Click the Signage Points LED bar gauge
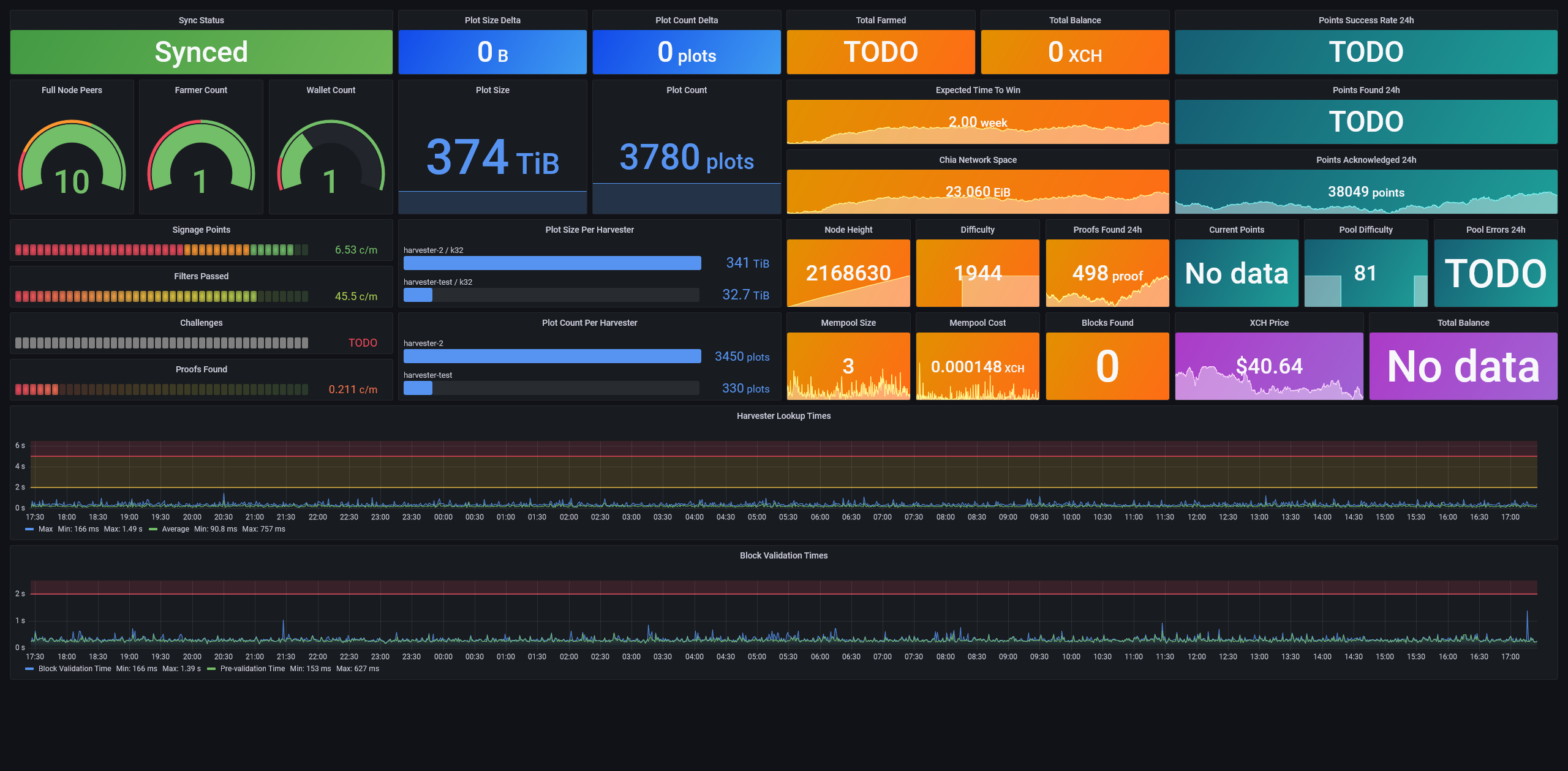Screen dimensions: 1568x771 pos(162,250)
